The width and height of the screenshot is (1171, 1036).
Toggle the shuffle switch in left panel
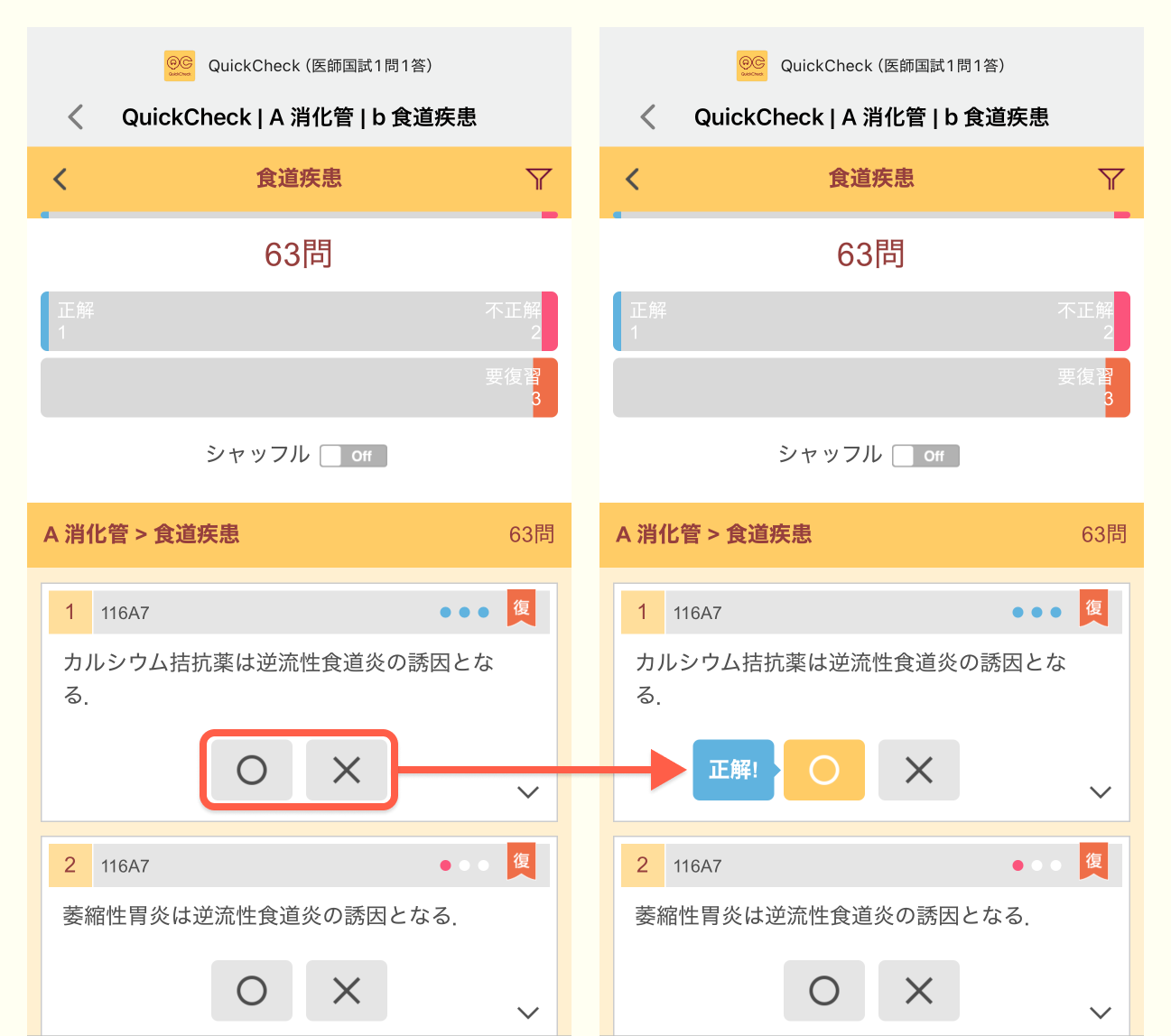pyautogui.click(x=354, y=456)
